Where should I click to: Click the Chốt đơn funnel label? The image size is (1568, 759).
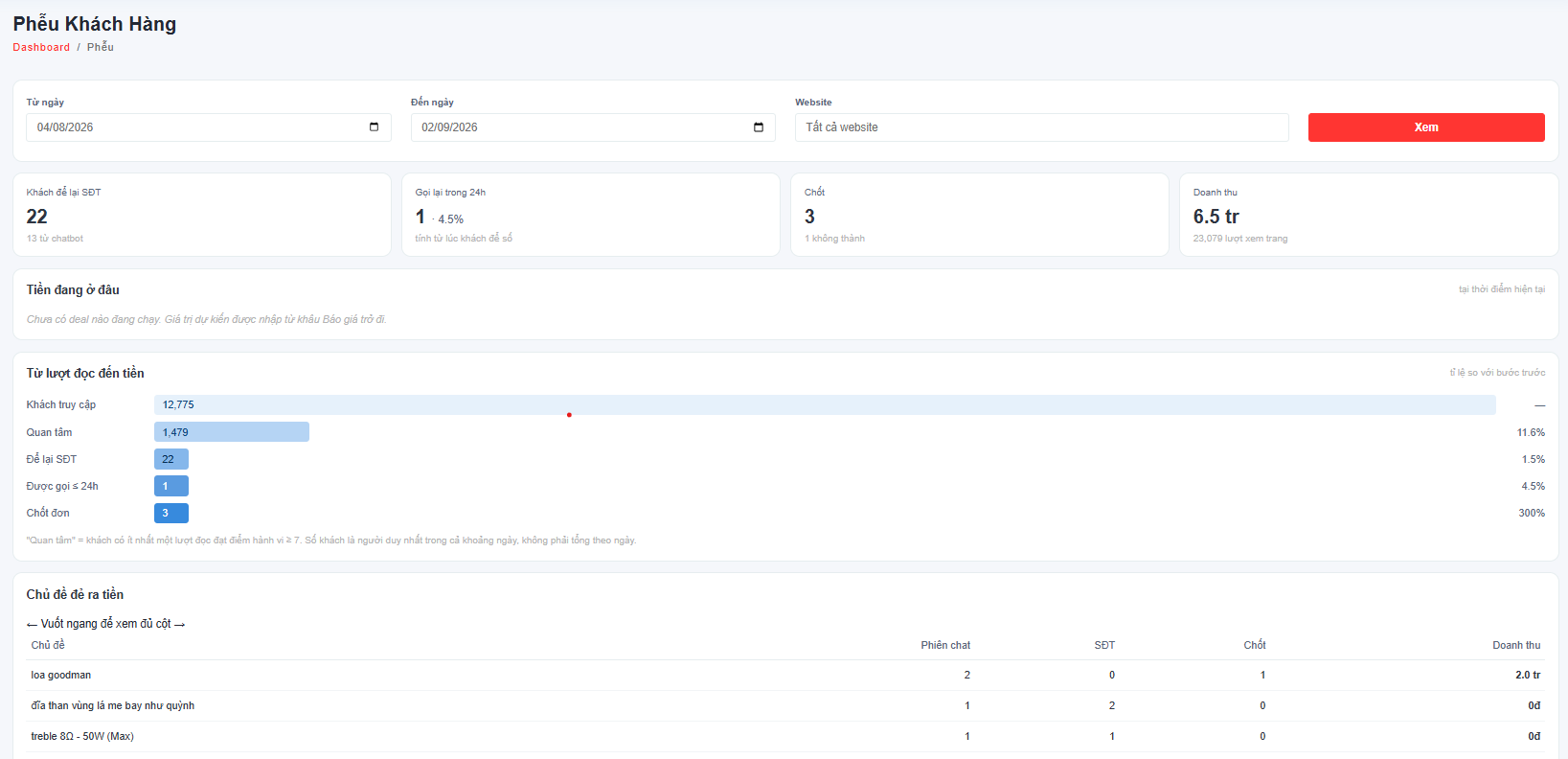[48, 513]
